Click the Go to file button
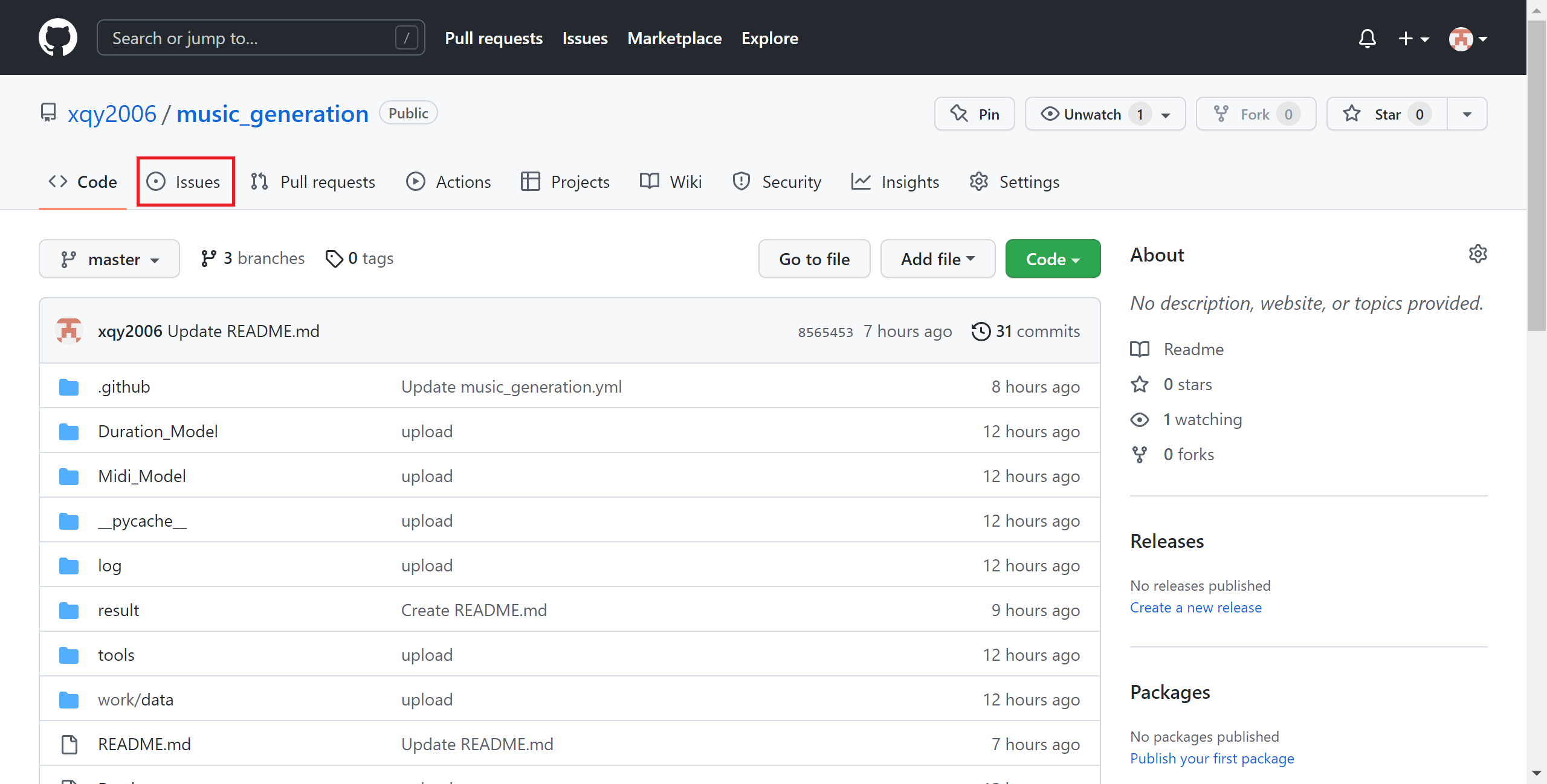This screenshot has height=784, width=1547. point(814,259)
